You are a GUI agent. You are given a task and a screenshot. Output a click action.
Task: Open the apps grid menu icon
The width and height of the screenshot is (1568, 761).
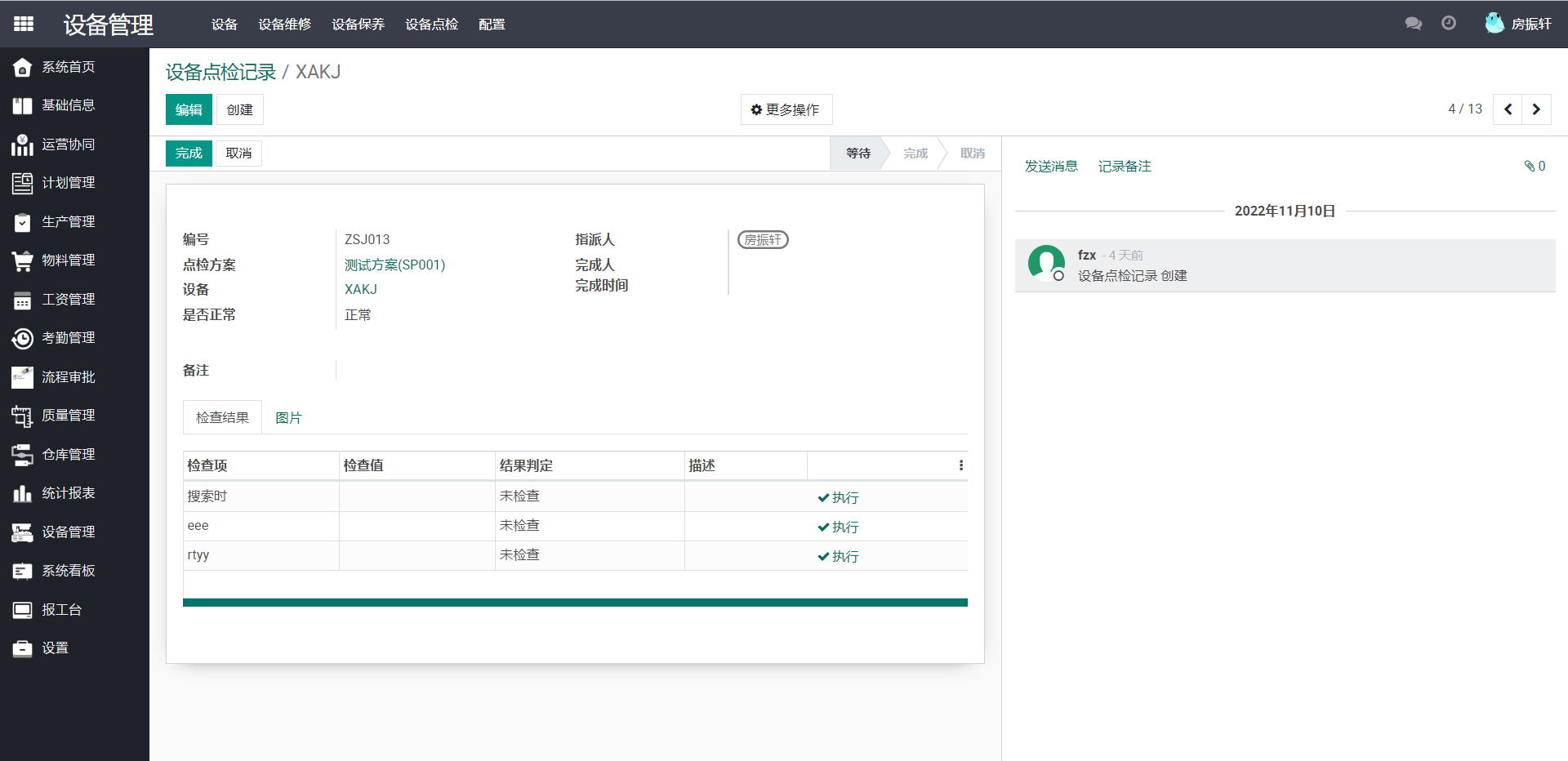tap(24, 24)
